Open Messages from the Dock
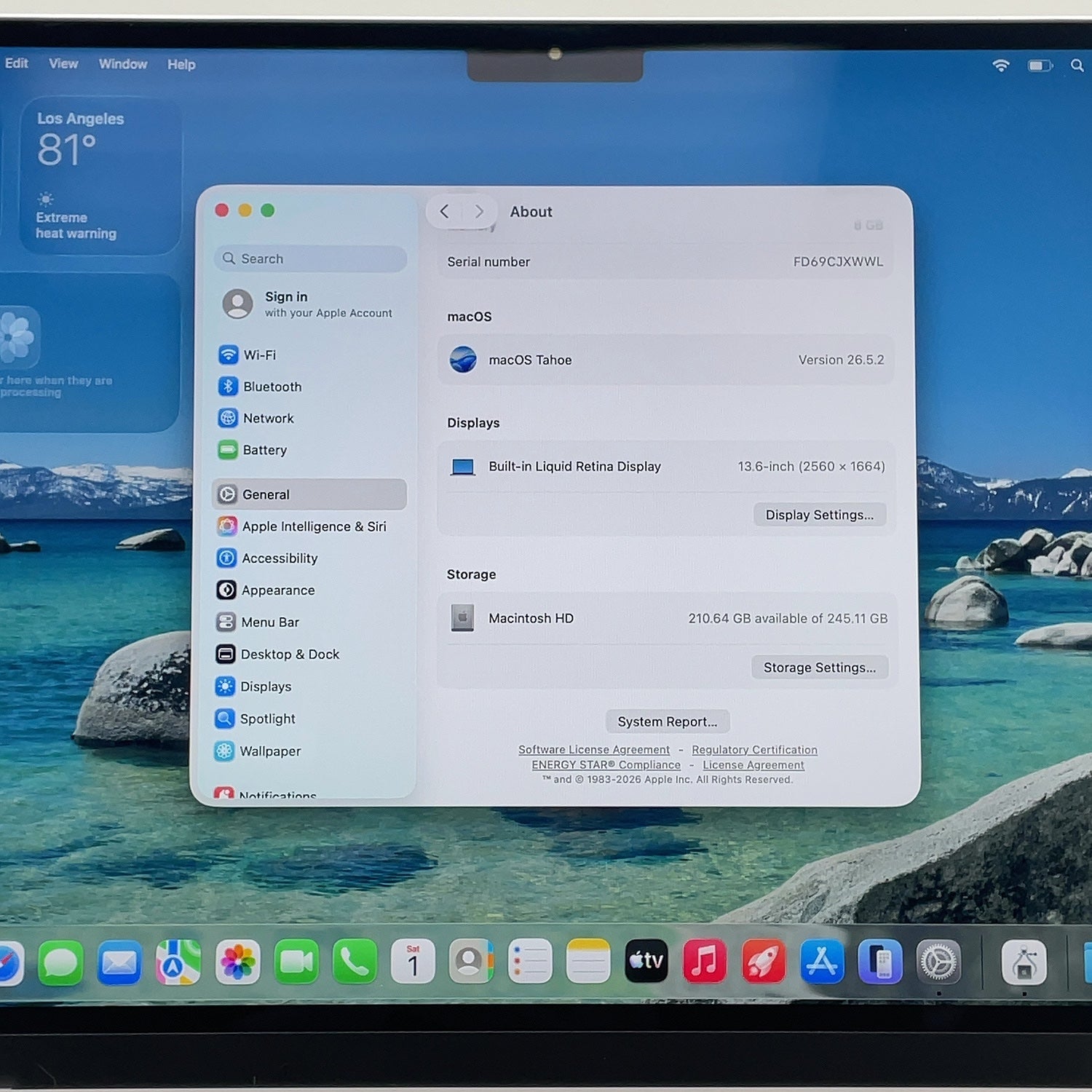This screenshot has width=1092, height=1092. pyautogui.click(x=60, y=962)
